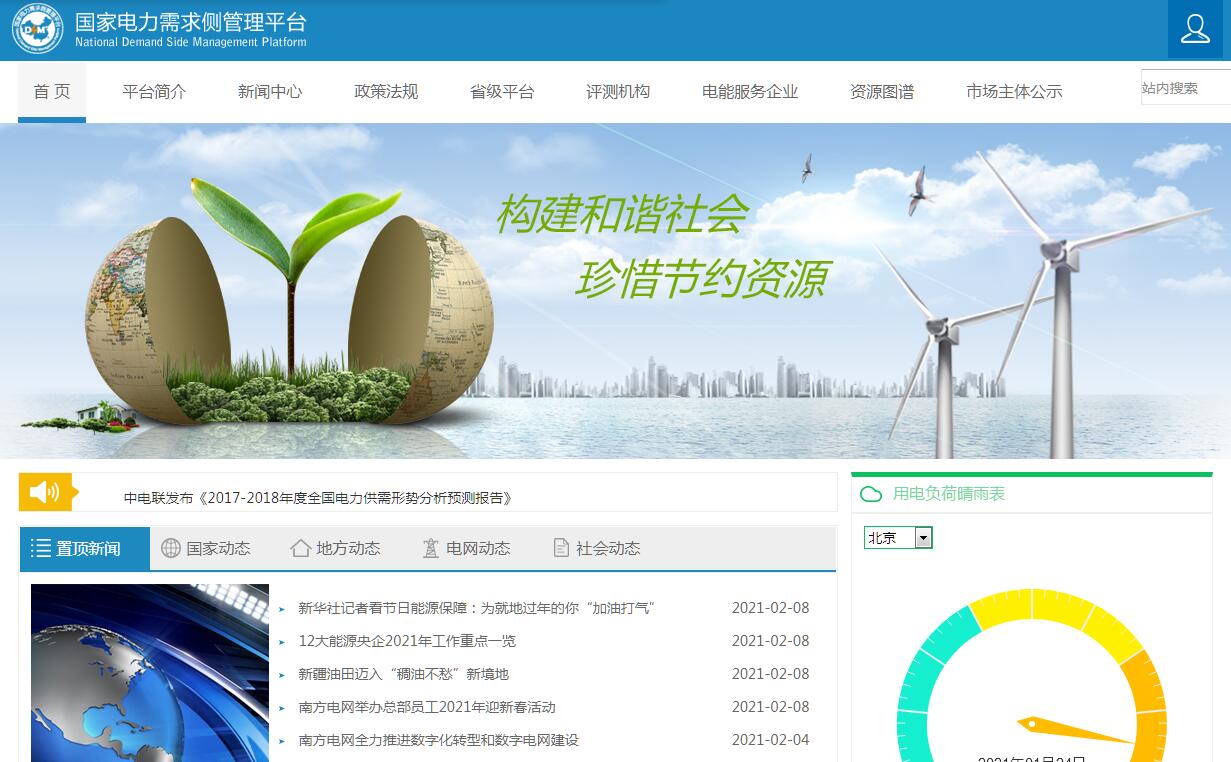Click the globe news thumbnail image
Image resolution: width=1231 pixels, height=762 pixels.
[150, 672]
